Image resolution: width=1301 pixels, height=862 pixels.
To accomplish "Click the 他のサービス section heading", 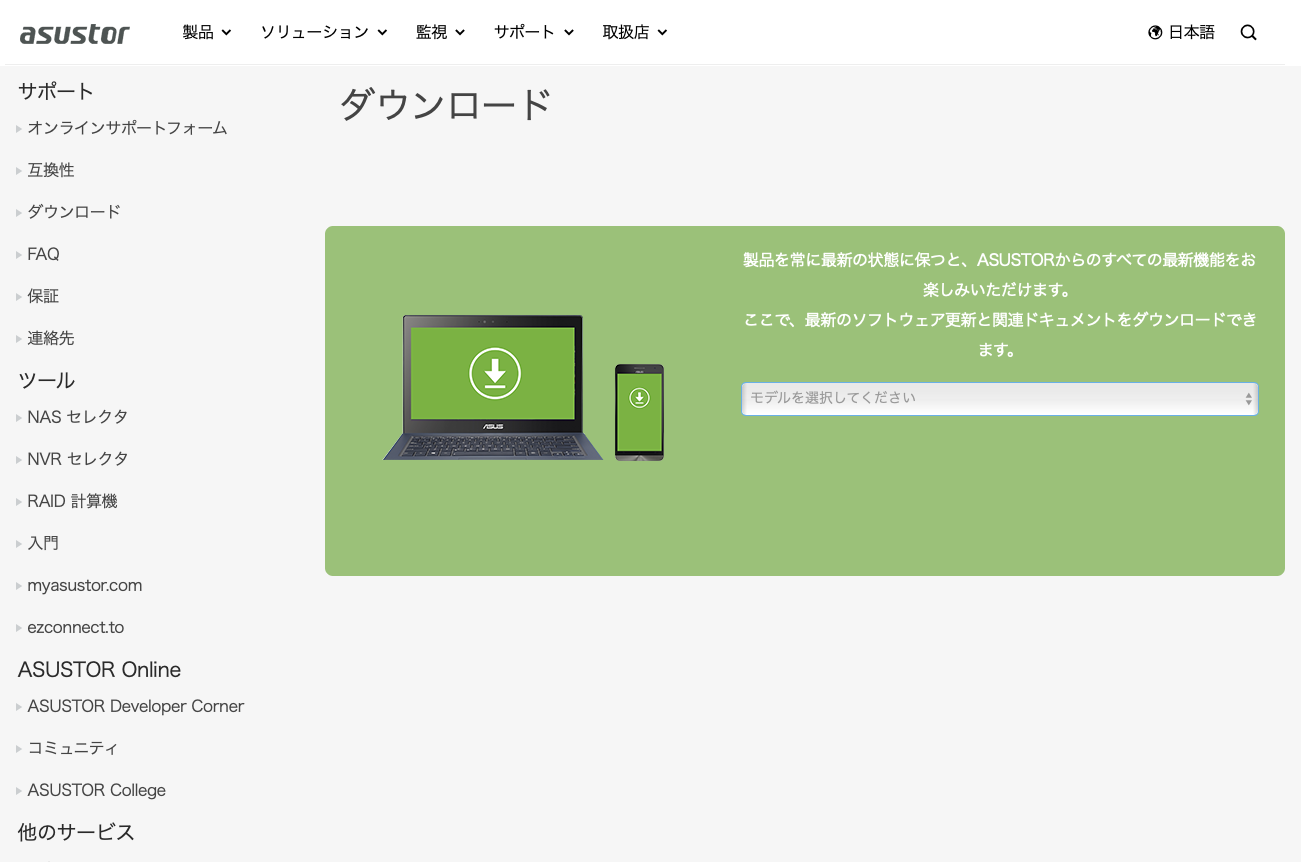I will pyautogui.click(x=76, y=832).
